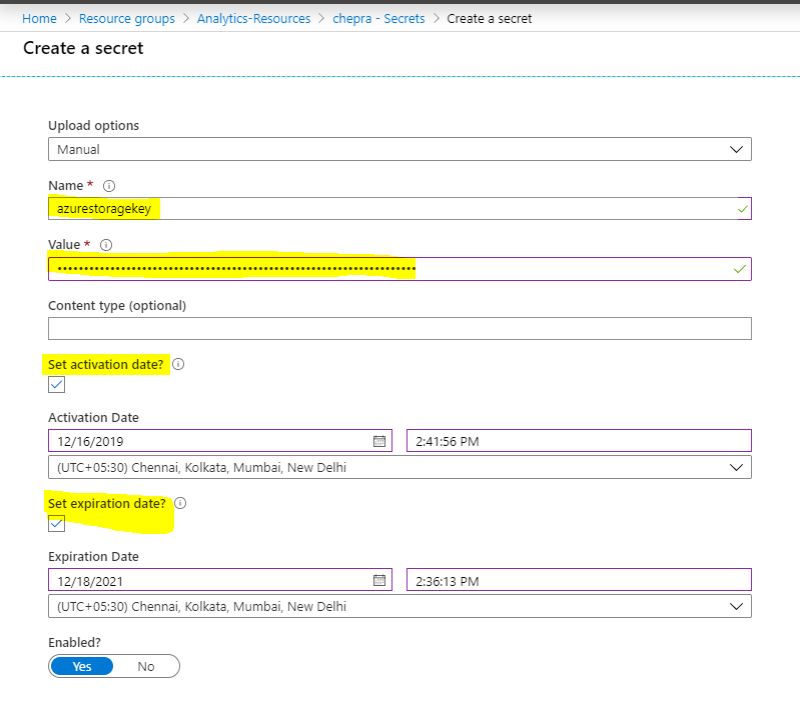Expand the activation timezone dropdown
Image resolution: width=800 pixels, height=702 pixels.
737,465
